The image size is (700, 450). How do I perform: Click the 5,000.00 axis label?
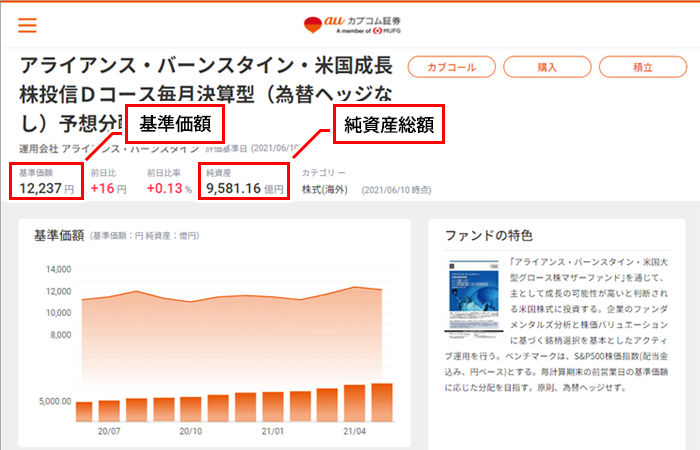point(55,401)
